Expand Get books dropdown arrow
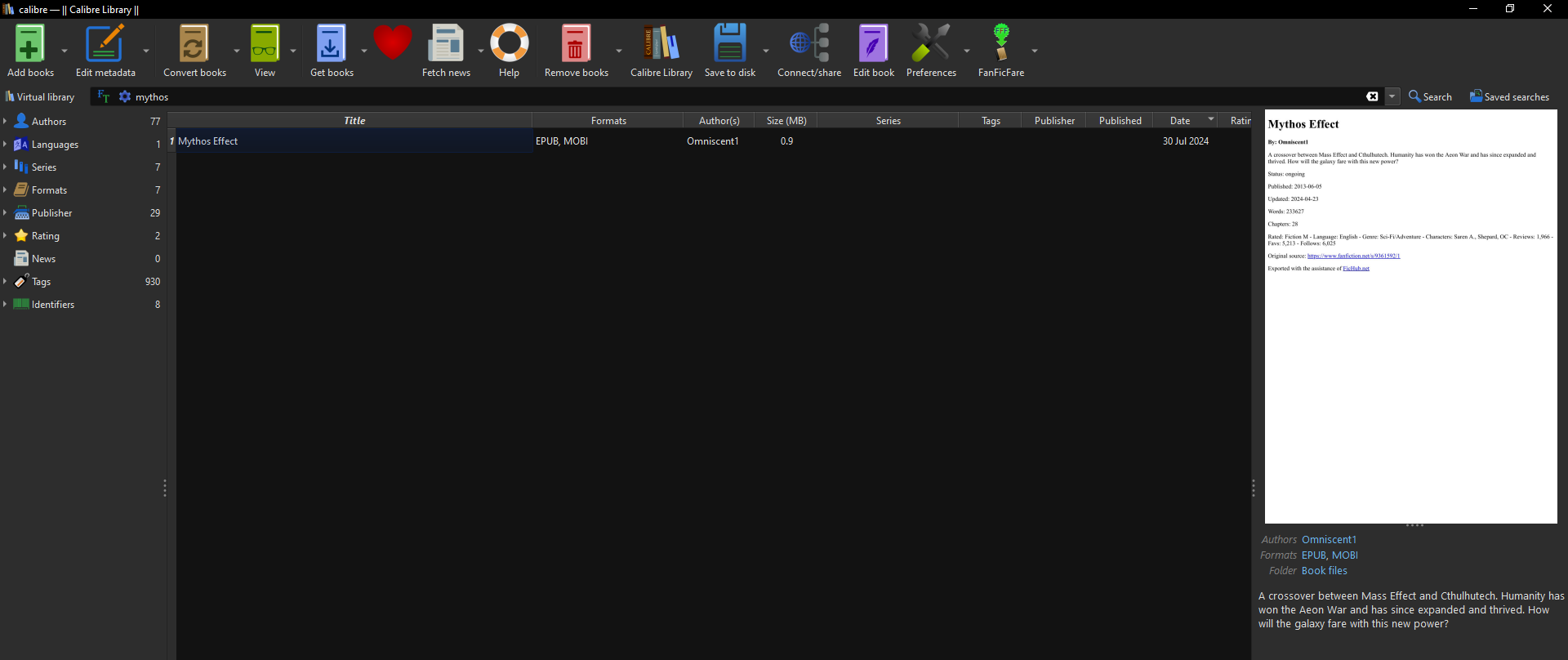 coord(364,51)
